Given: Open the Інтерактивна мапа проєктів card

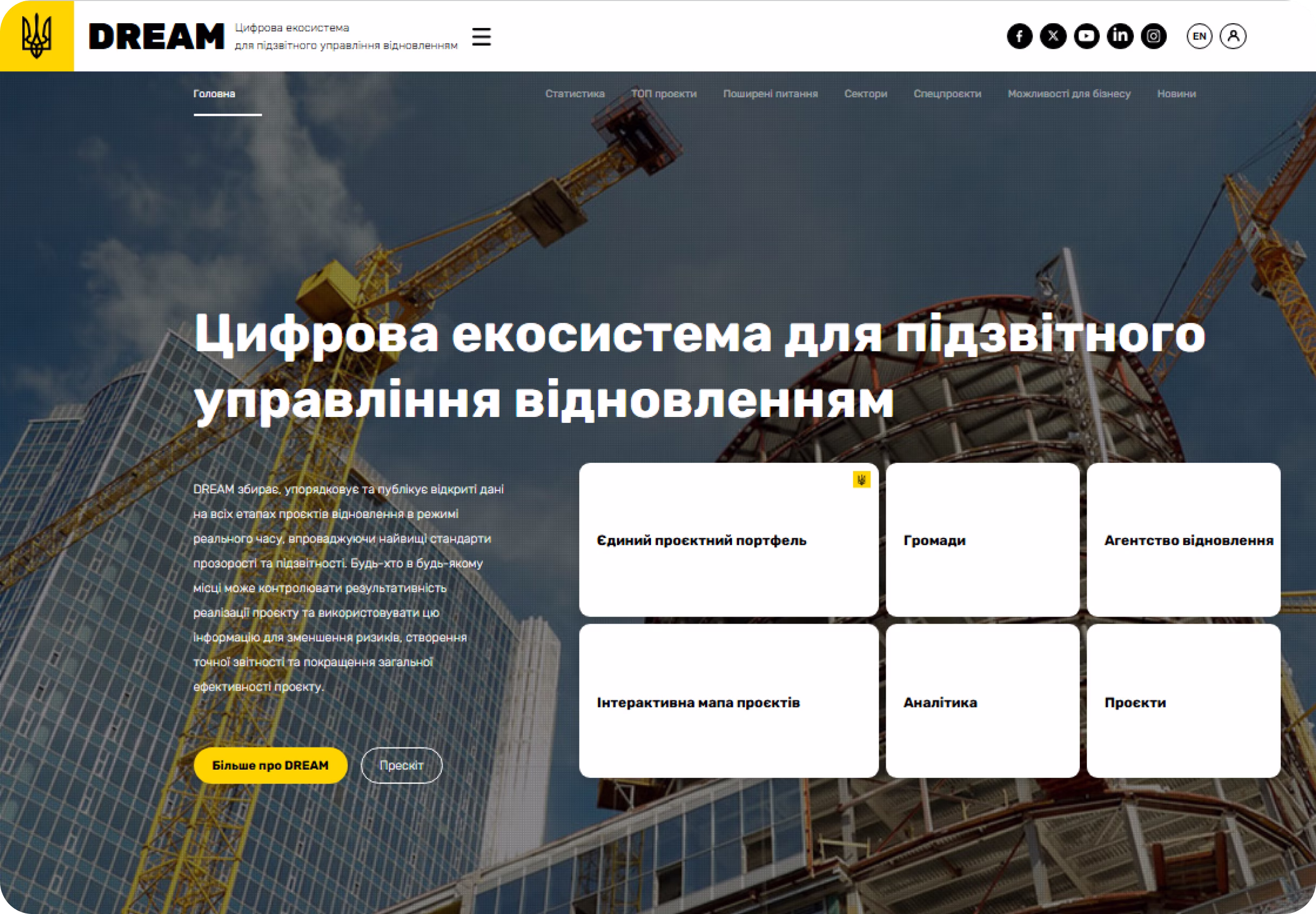Looking at the screenshot, I should click(x=729, y=701).
